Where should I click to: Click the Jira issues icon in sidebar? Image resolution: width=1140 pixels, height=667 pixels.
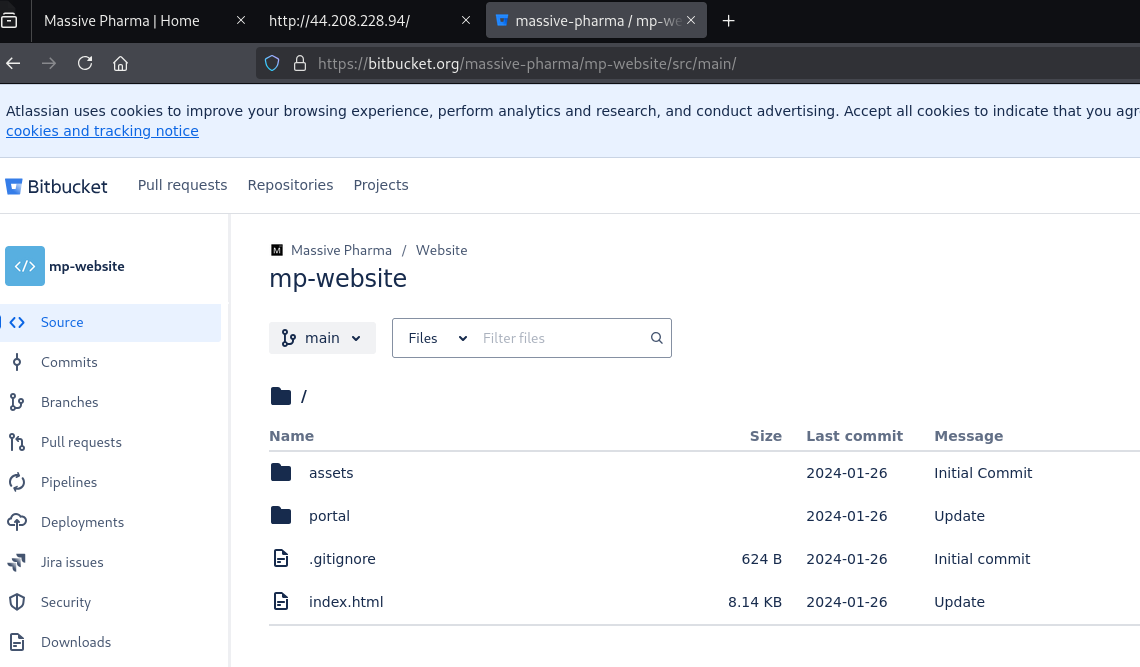pyautogui.click(x=17, y=562)
